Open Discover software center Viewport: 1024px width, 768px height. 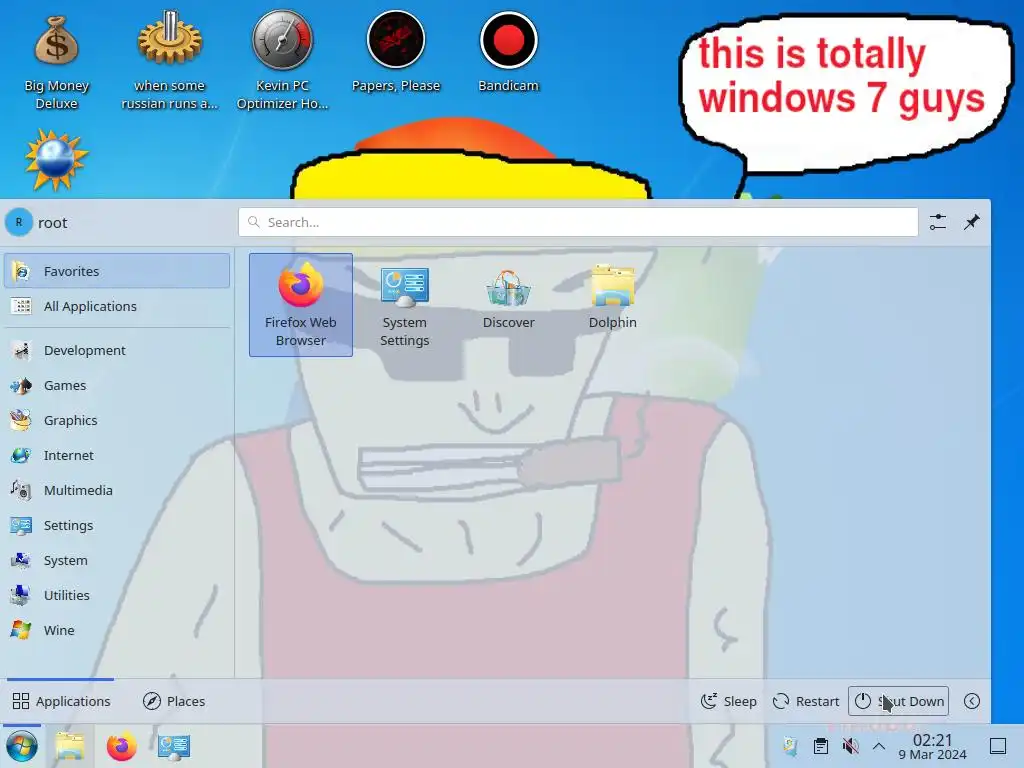[508, 297]
